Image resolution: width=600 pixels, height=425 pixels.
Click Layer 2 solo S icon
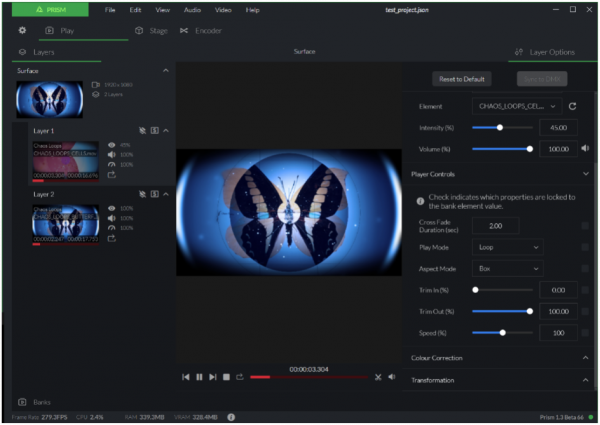(155, 194)
